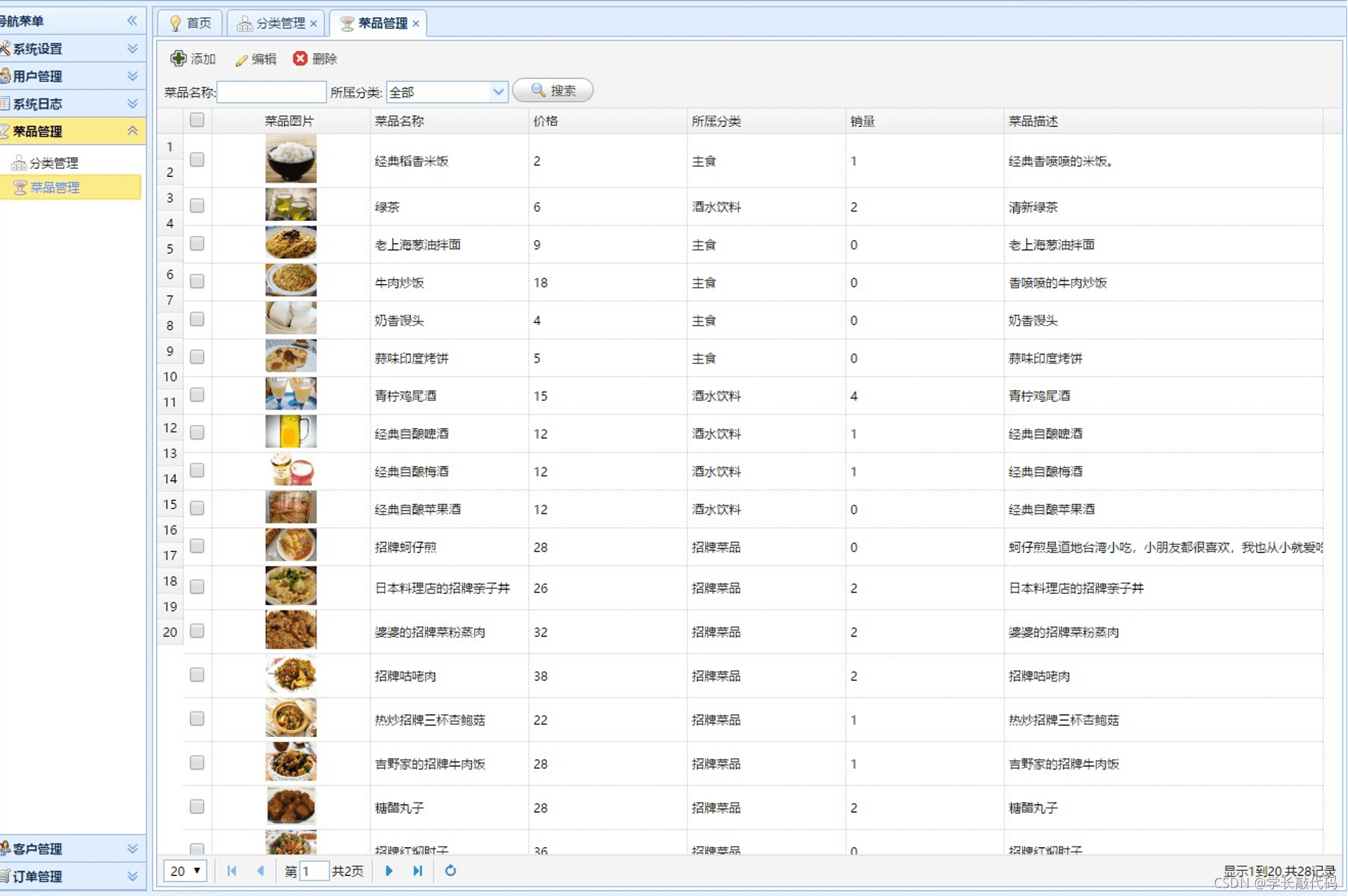Open the 所属分类 category dropdown

click(x=497, y=92)
